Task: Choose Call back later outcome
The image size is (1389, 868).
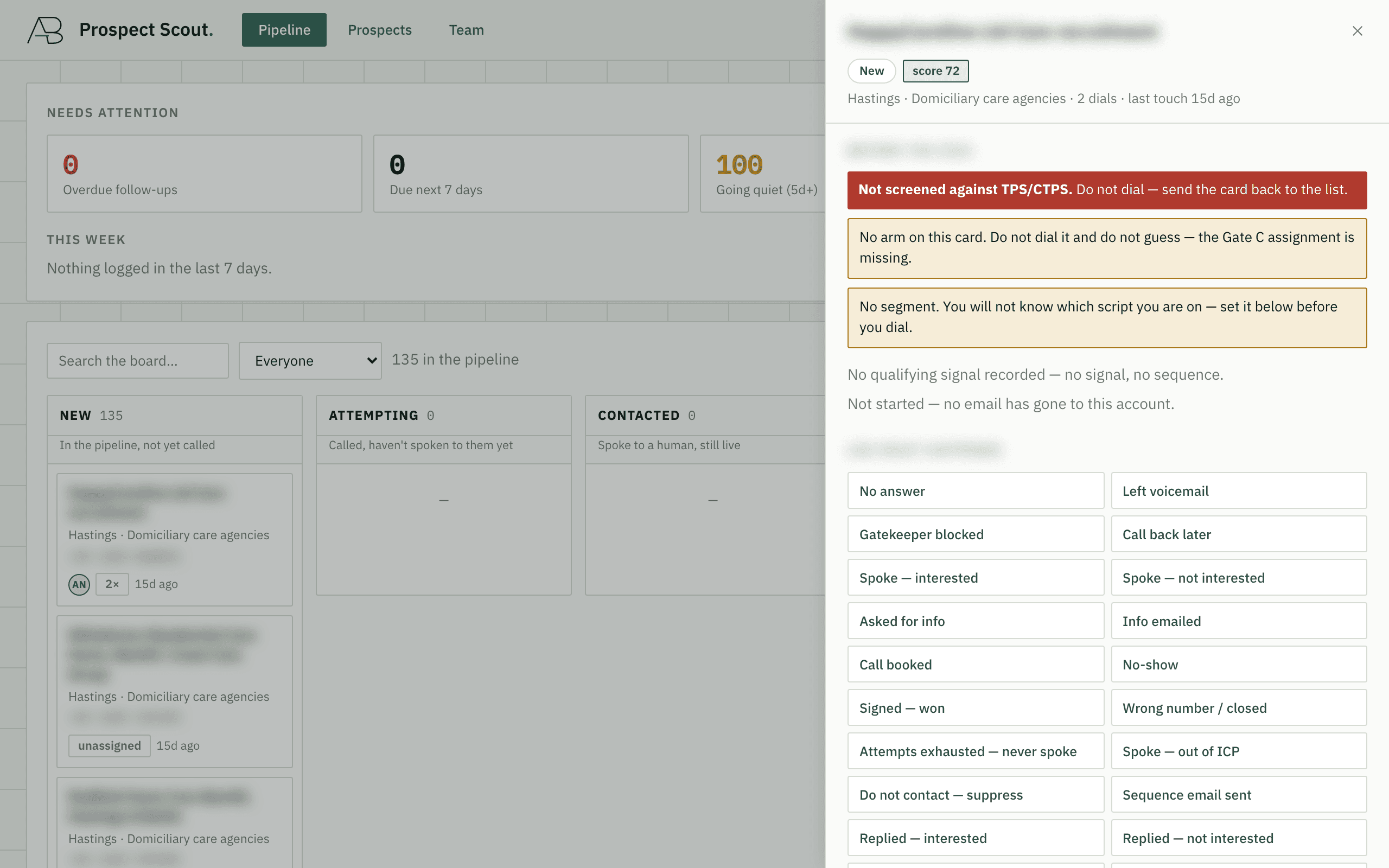Action: pyautogui.click(x=1239, y=534)
